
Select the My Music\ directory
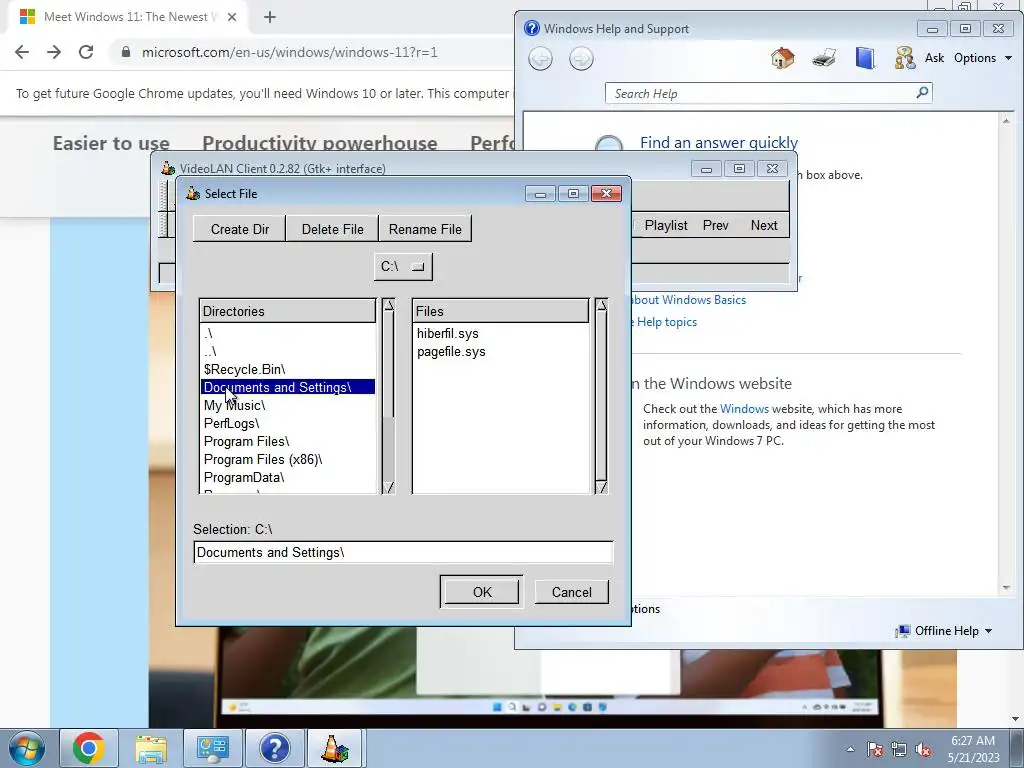(x=288, y=406)
